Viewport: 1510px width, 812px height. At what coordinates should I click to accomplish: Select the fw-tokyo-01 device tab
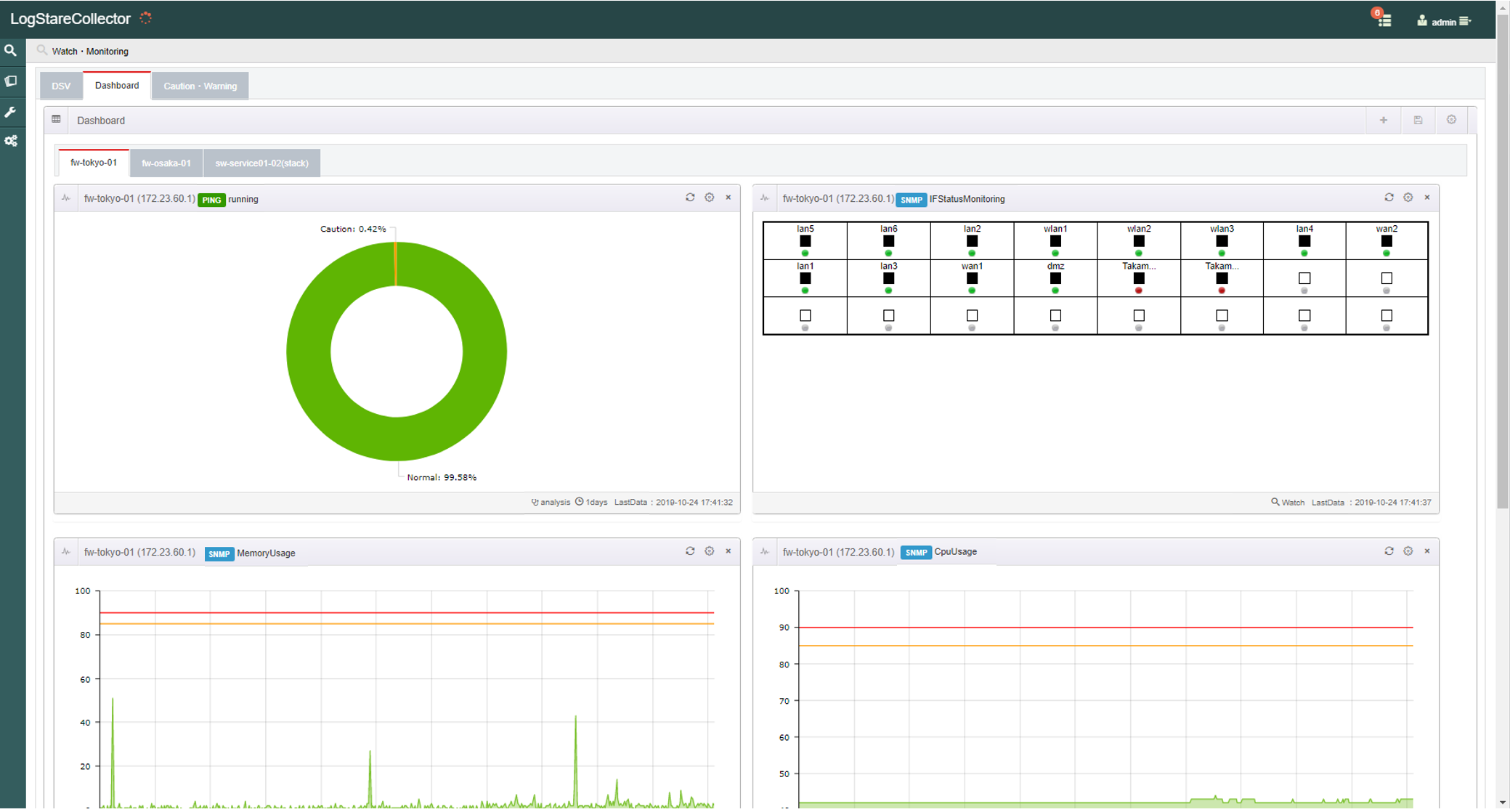[94, 163]
